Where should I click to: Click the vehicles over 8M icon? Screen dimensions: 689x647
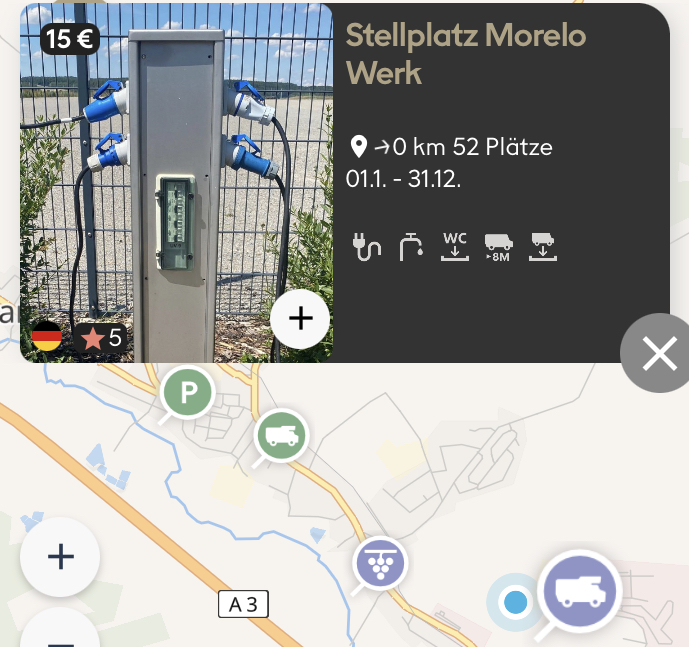click(x=499, y=248)
